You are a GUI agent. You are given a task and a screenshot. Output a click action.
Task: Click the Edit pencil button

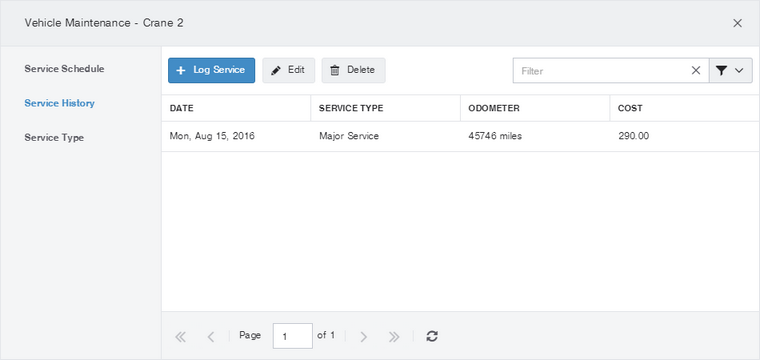click(288, 70)
